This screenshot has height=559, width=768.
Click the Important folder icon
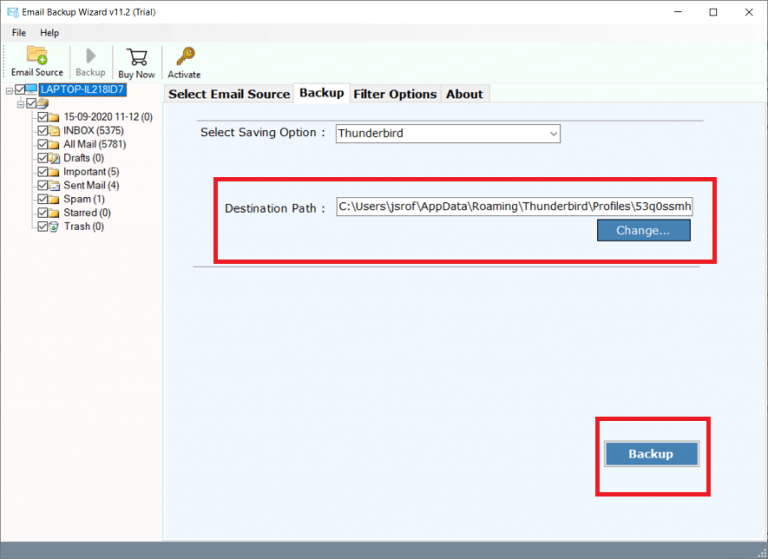pos(54,172)
